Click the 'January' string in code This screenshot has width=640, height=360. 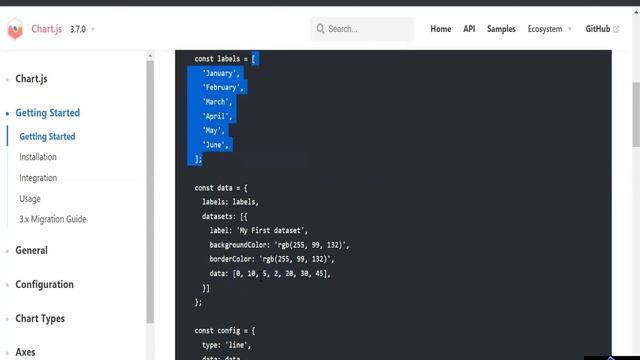(221, 73)
